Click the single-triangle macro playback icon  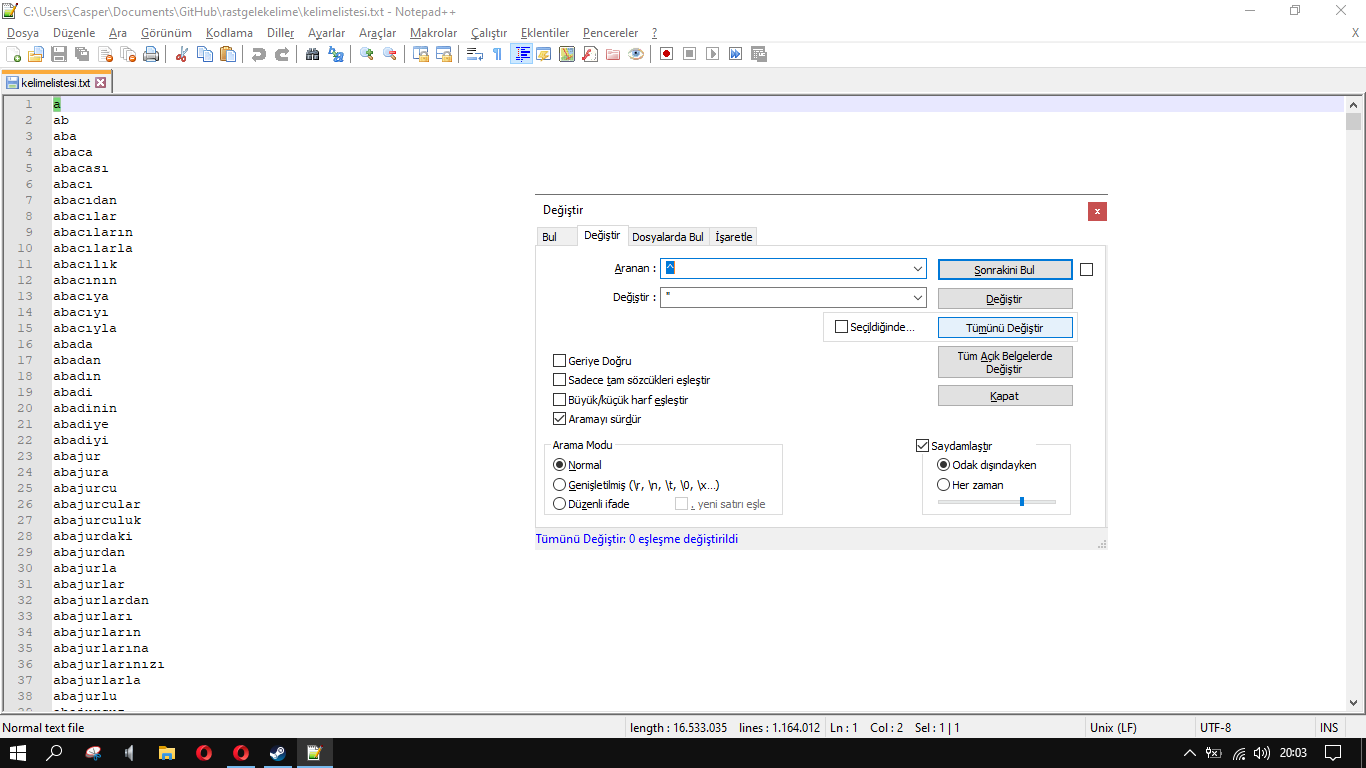pyautogui.click(x=712, y=54)
